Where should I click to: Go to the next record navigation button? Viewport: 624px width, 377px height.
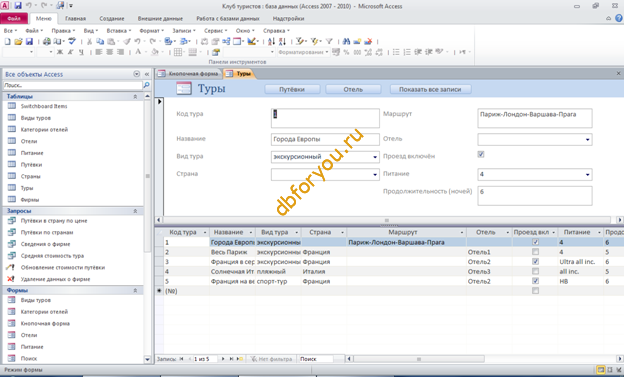pos(223,359)
